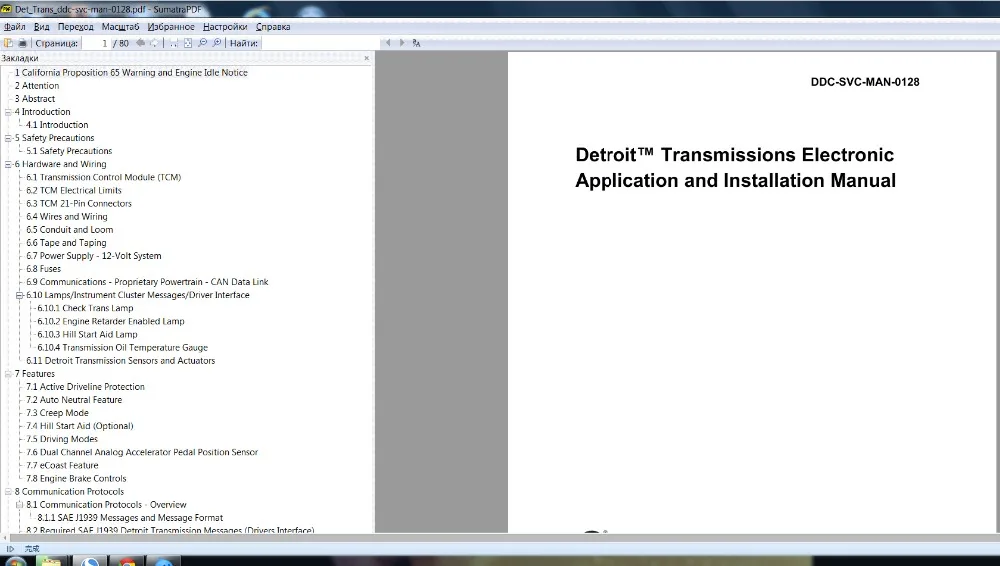Open bookmark 6.4 Wires and Wiring
This screenshot has height=566, width=1000.
click(x=66, y=216)
